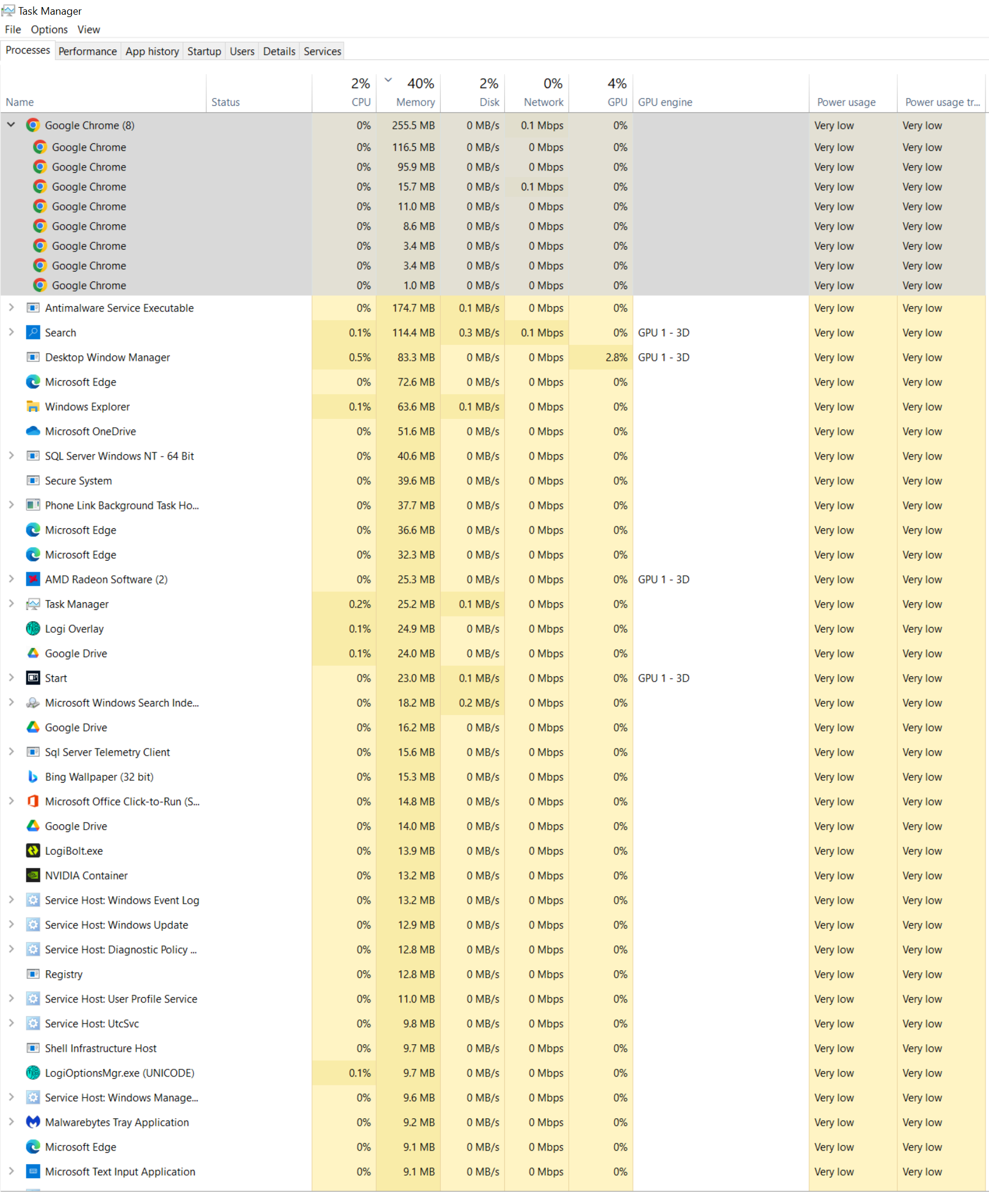Screen dimensions: 989x1204
Task: Click the Service Host: Windows Event Log icon
Action: (x=33, y=900)
